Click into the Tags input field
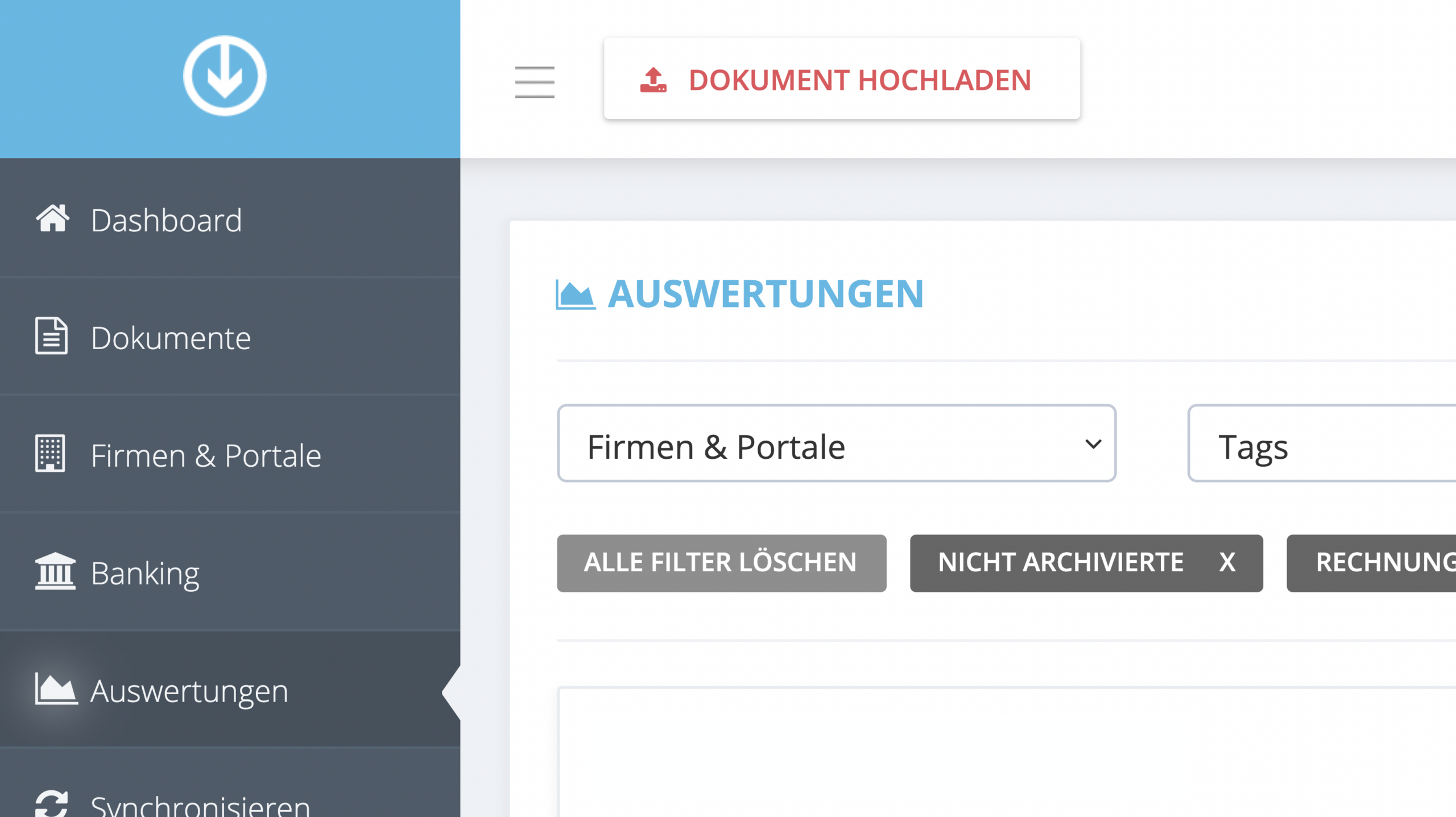This screenshot has height=817, width=1456. [1322, 443]
